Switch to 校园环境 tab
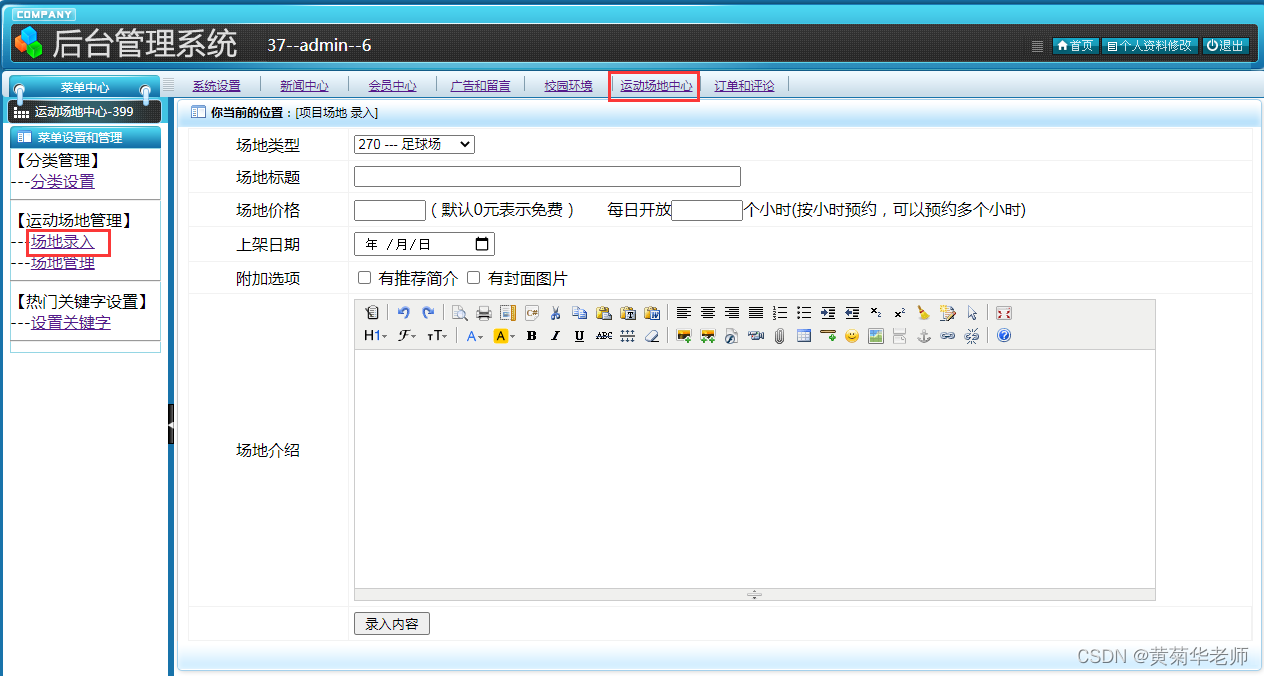The image size is (1264, 676). [x=568, y=86]
